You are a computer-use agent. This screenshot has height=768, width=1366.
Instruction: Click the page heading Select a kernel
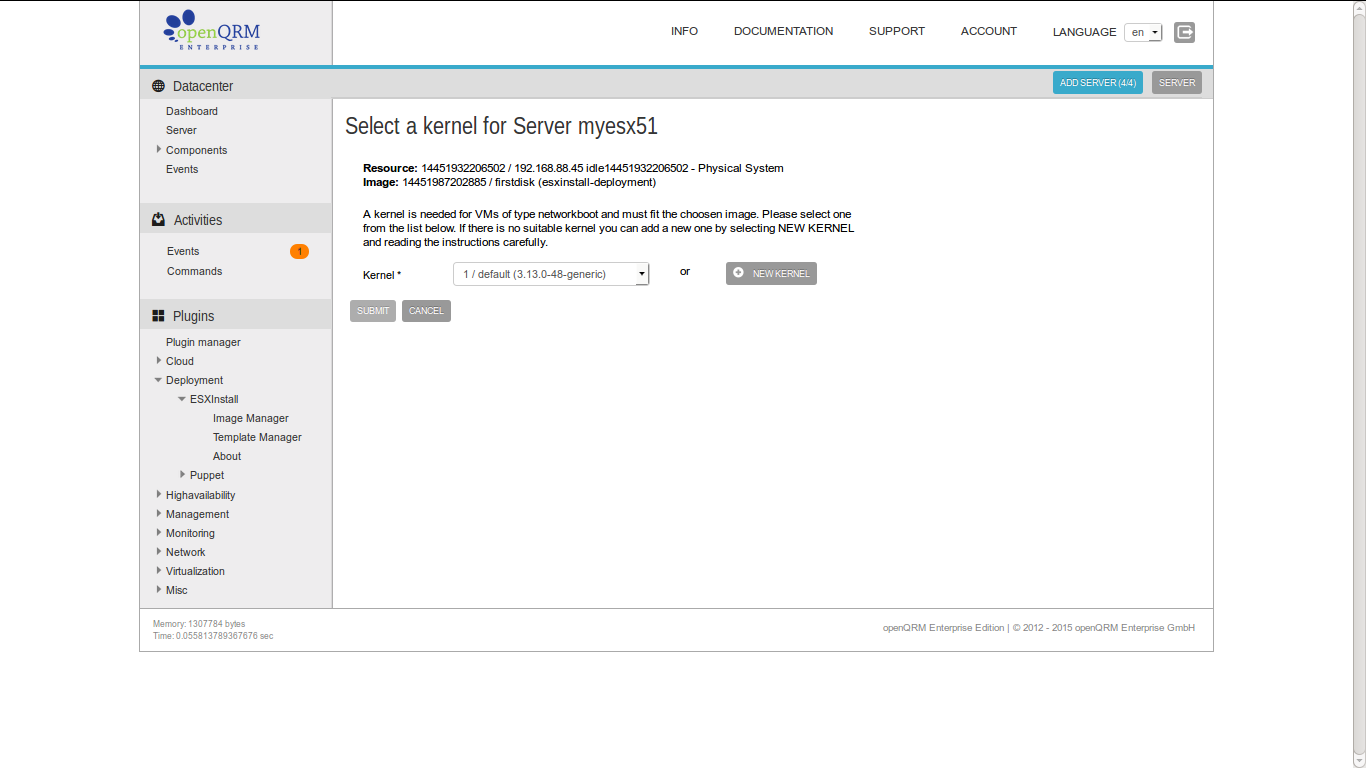501,126
